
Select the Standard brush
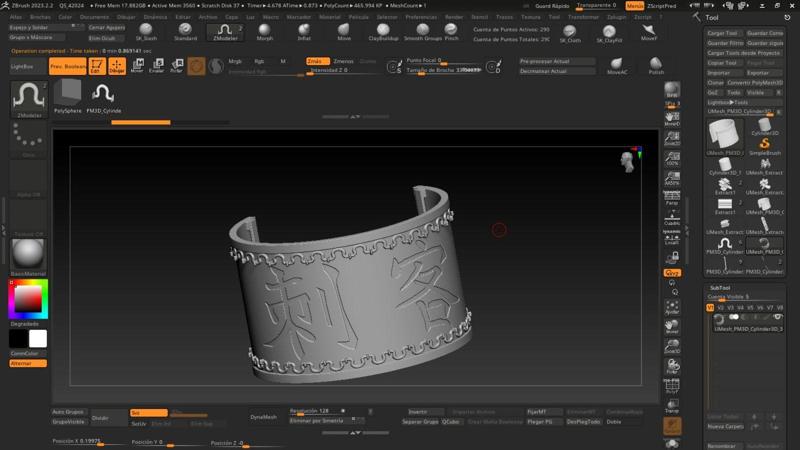coord(185,32)
